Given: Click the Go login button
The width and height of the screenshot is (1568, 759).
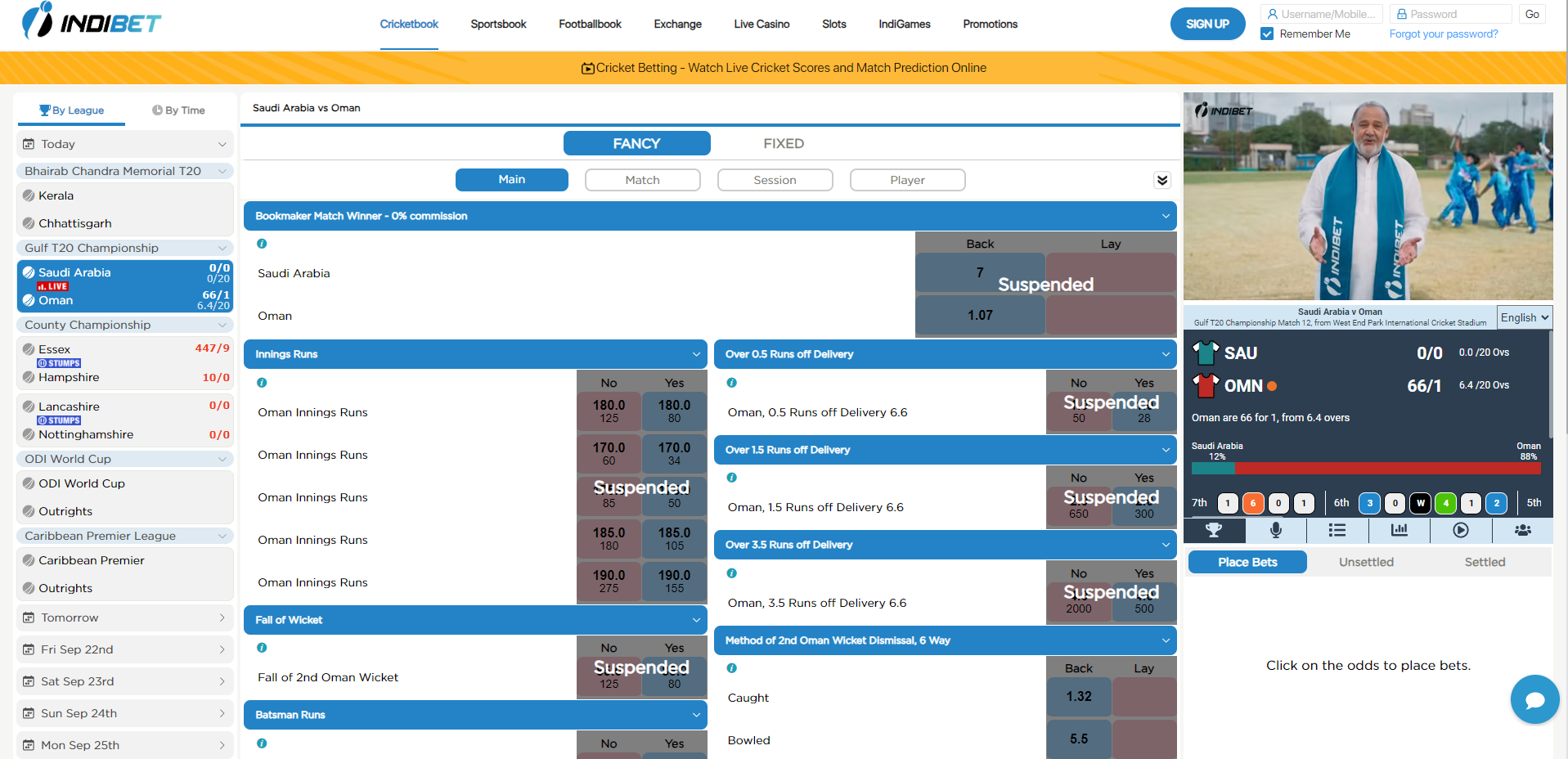Looking at the screenshot, I should click(1532, 14).
